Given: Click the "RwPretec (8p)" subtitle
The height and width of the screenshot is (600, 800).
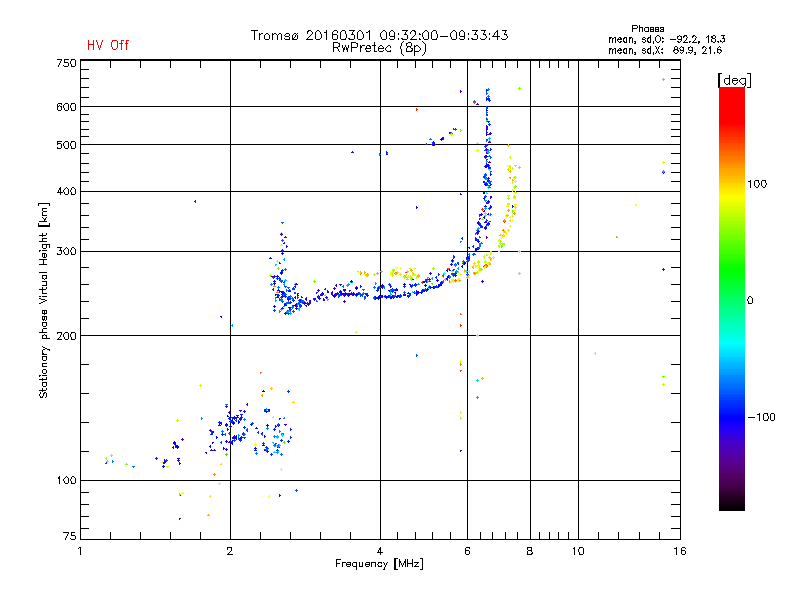Looking at the screenshot, I should coord(379,48).
